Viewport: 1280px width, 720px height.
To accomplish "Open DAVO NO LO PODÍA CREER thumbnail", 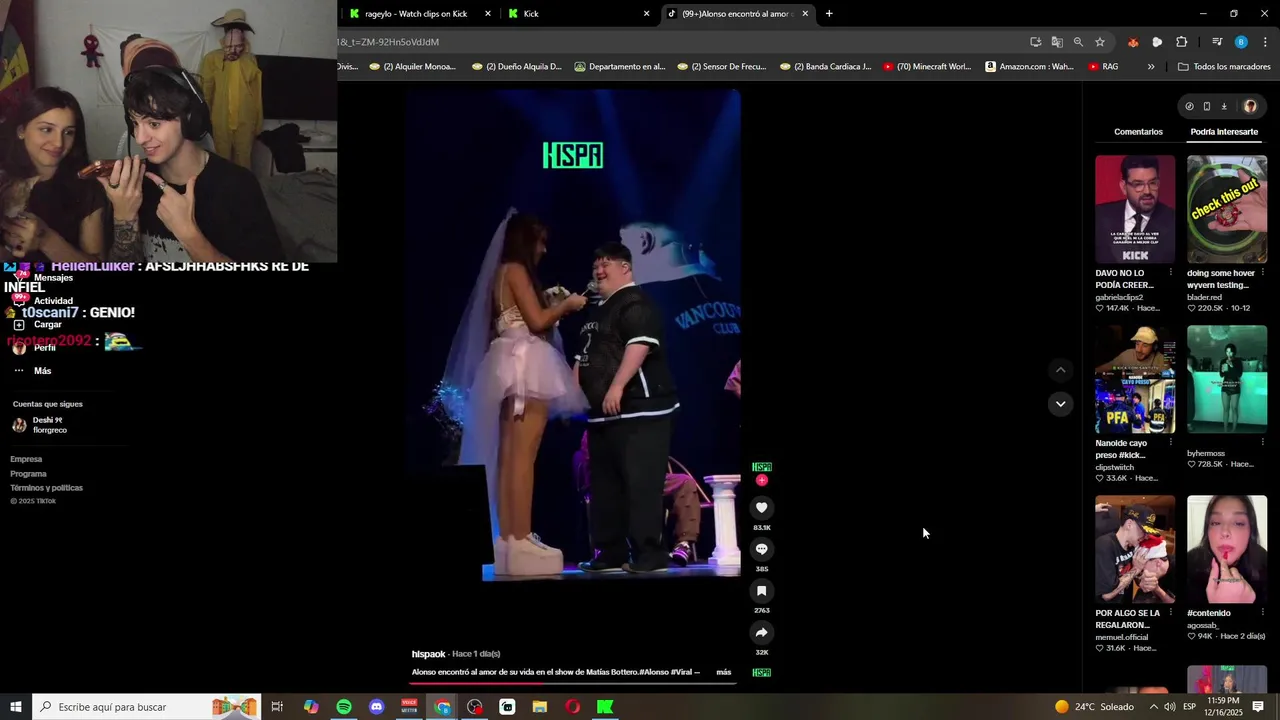I will tap(1135, 209).
